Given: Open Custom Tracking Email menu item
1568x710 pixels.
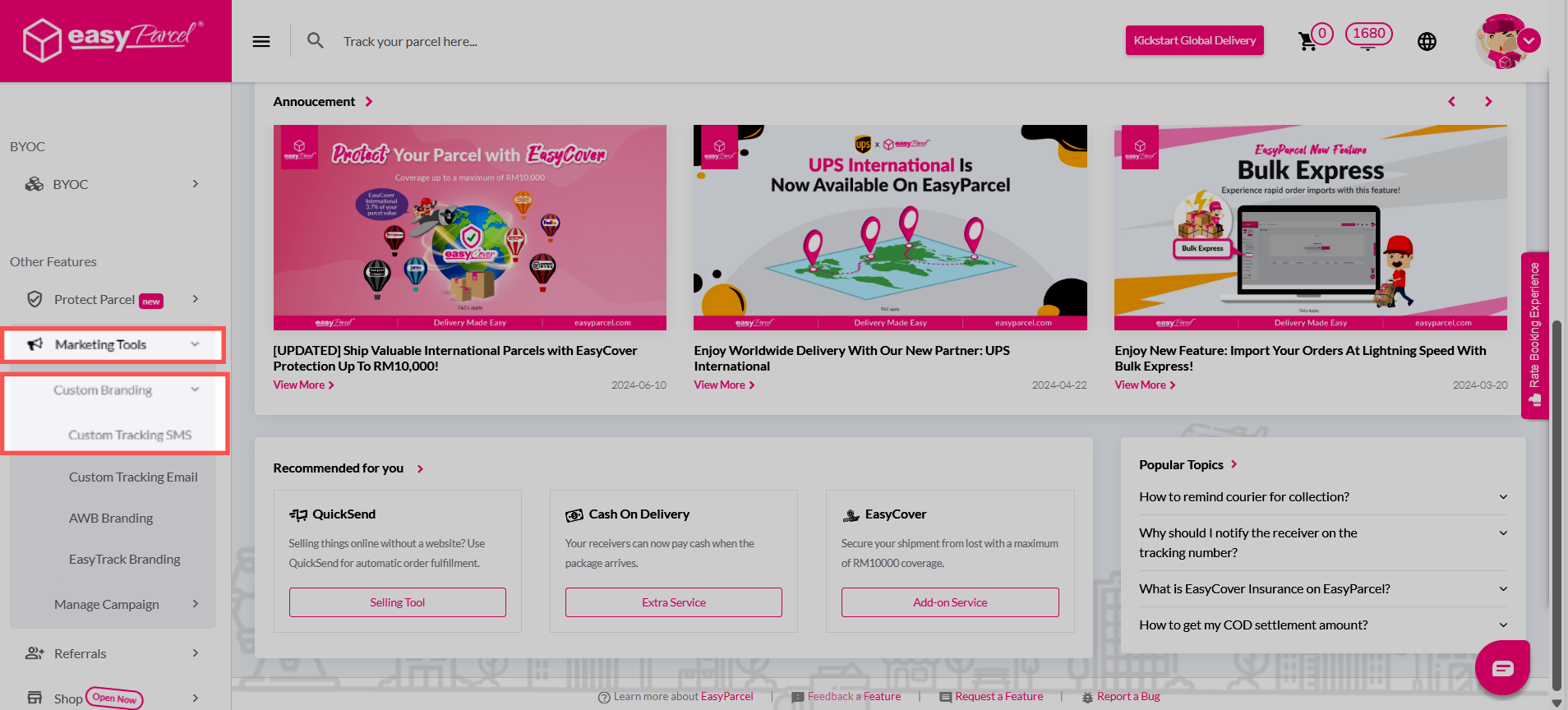Looking at the screenshot, I should 133,477.
